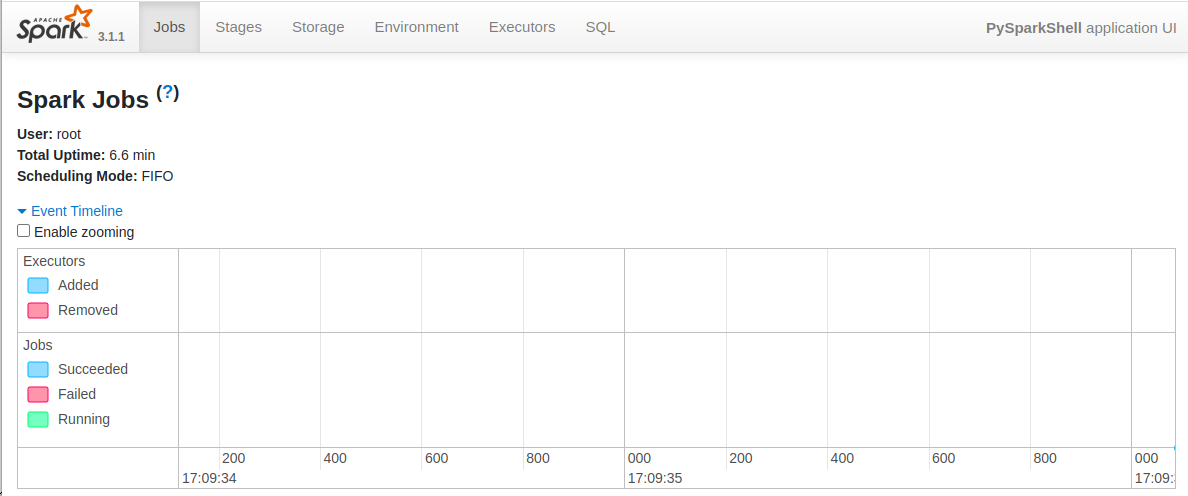Click the Executors Removed red swatch
This screenshot has height=496, width=1188.
(x=38, y=311)
